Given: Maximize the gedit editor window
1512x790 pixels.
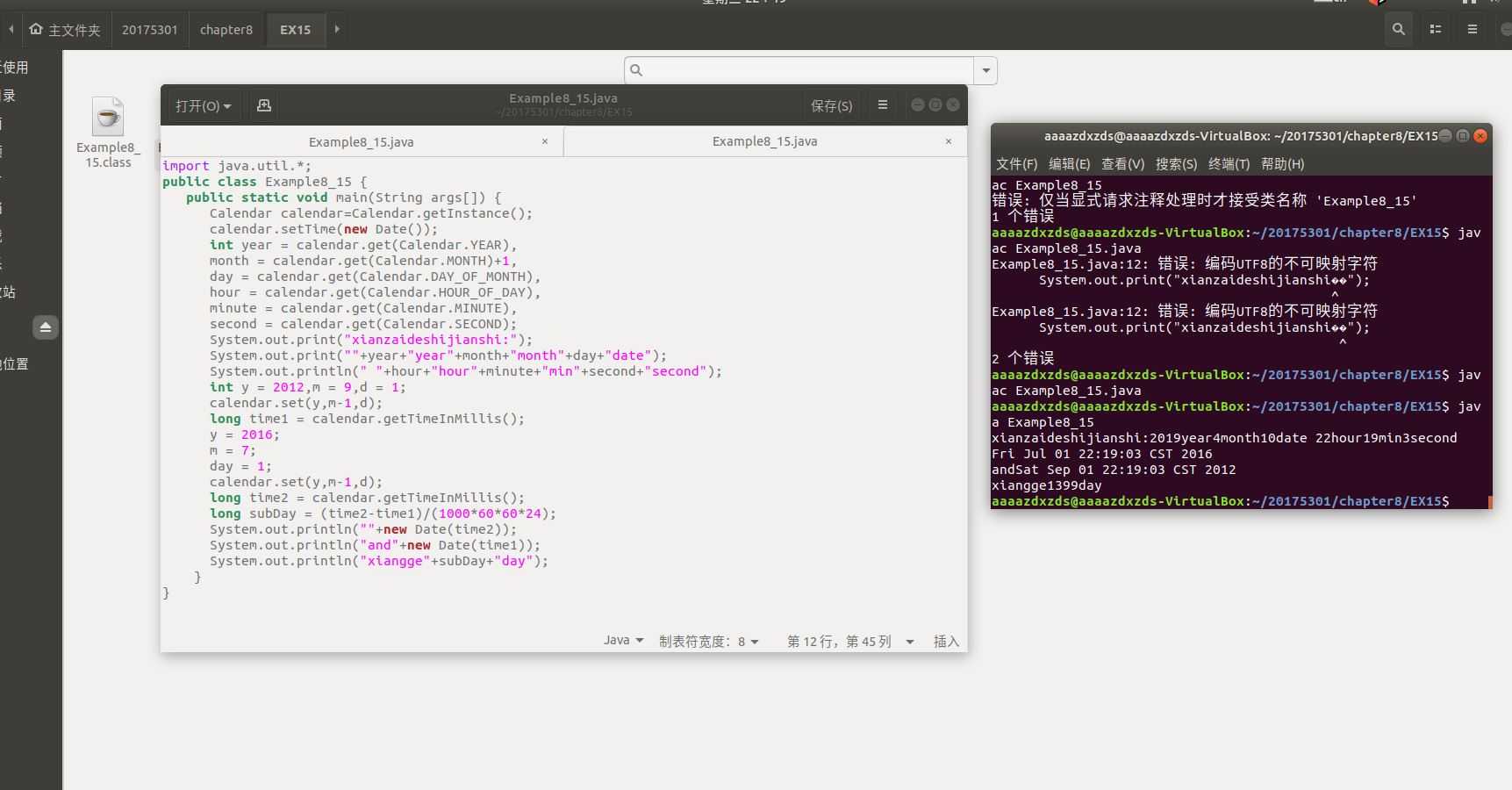Looking at the screenshot, I should tap(935, 104).
